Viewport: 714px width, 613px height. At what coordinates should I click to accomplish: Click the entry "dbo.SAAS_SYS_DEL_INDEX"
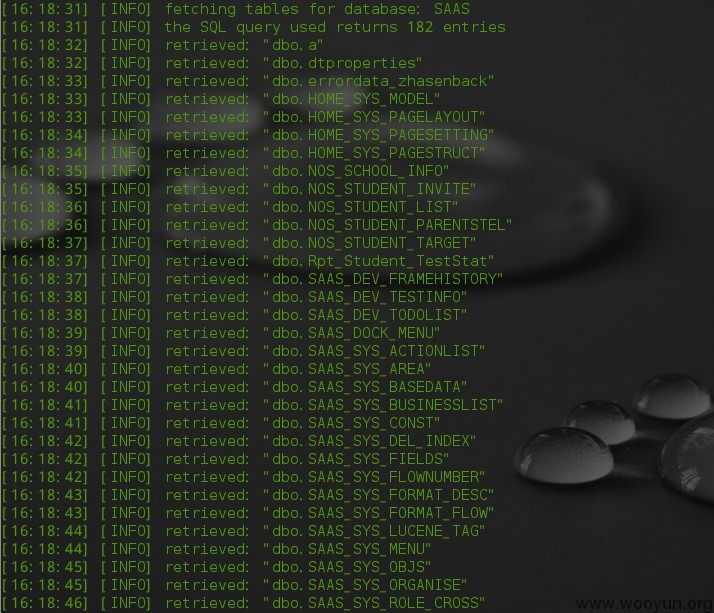click(x=370, y=441)
